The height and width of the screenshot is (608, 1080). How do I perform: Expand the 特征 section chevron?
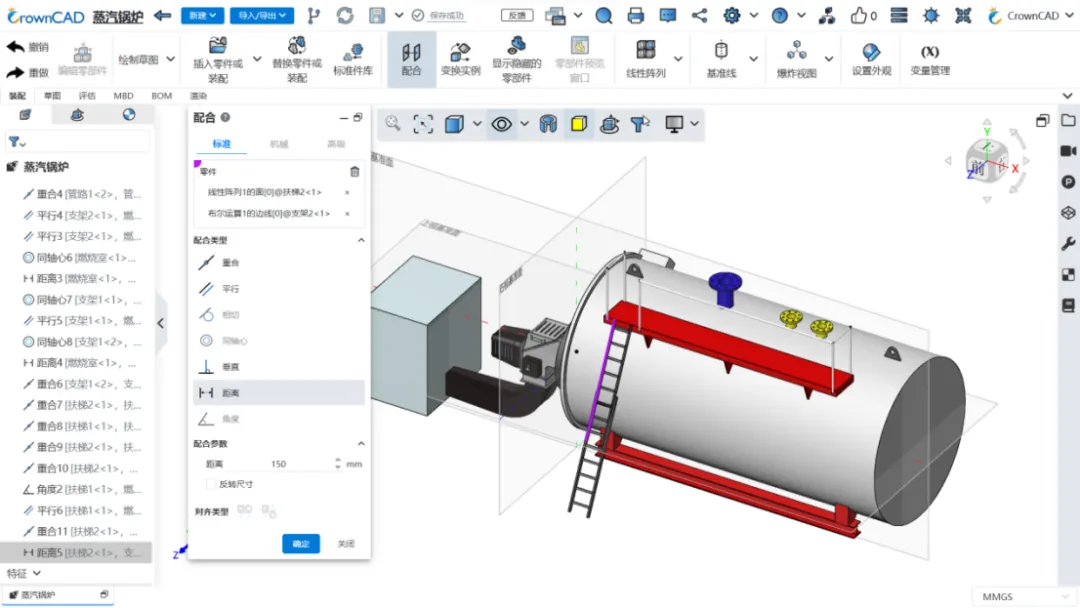tap(37, 573)
